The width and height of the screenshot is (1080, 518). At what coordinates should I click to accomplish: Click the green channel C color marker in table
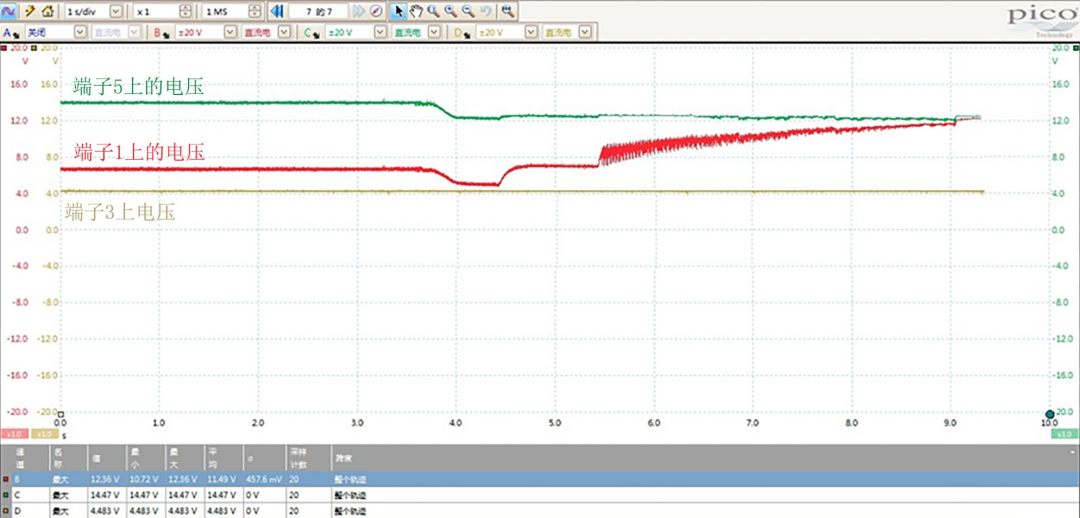tap(6, 494)
